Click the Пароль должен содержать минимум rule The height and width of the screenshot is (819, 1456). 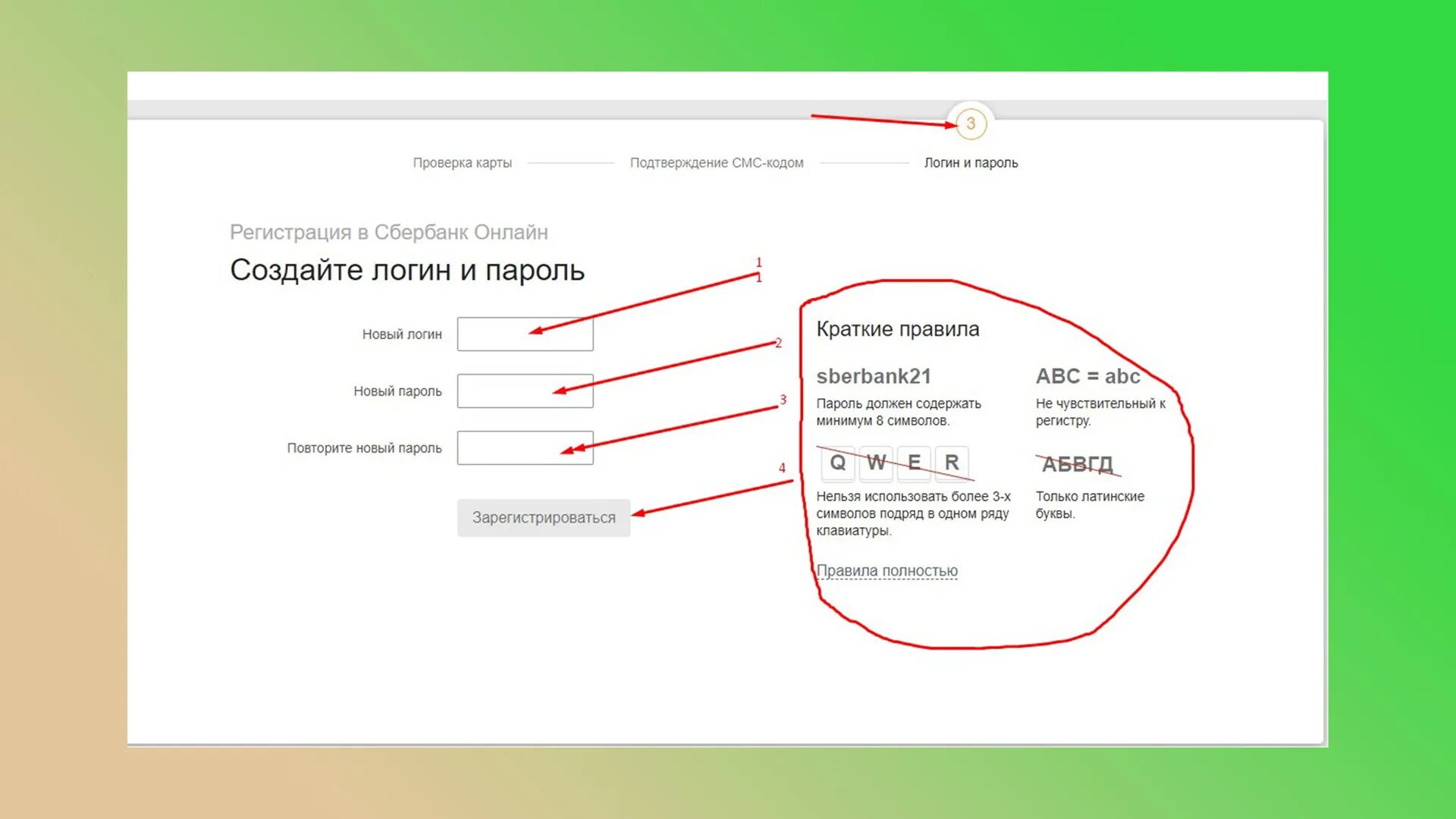(899, 412)
